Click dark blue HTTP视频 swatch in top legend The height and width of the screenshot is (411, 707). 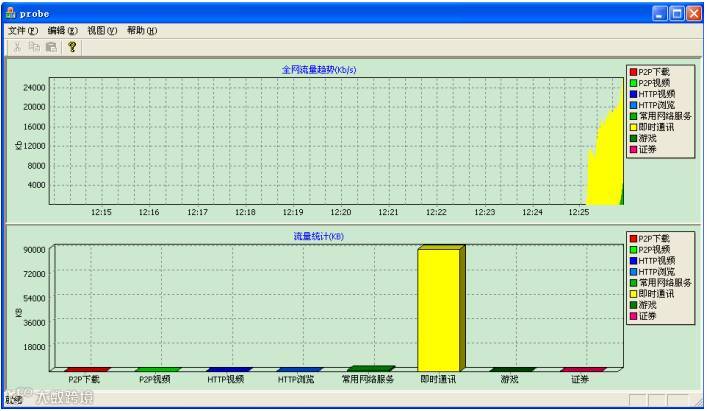pyautogui.click(x=633, y=94)
